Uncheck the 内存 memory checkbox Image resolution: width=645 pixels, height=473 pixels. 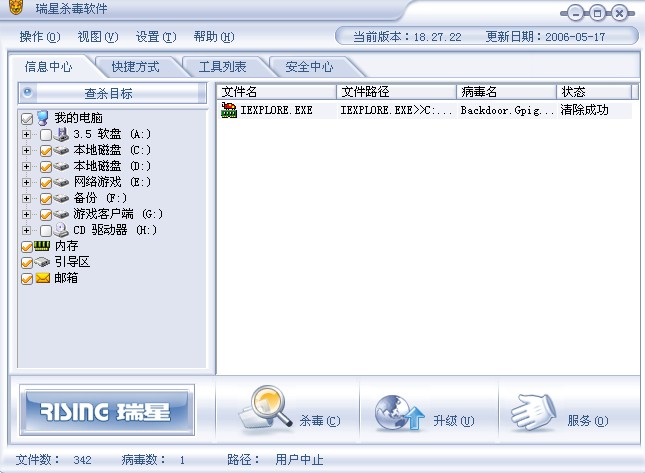pos(27,247)
